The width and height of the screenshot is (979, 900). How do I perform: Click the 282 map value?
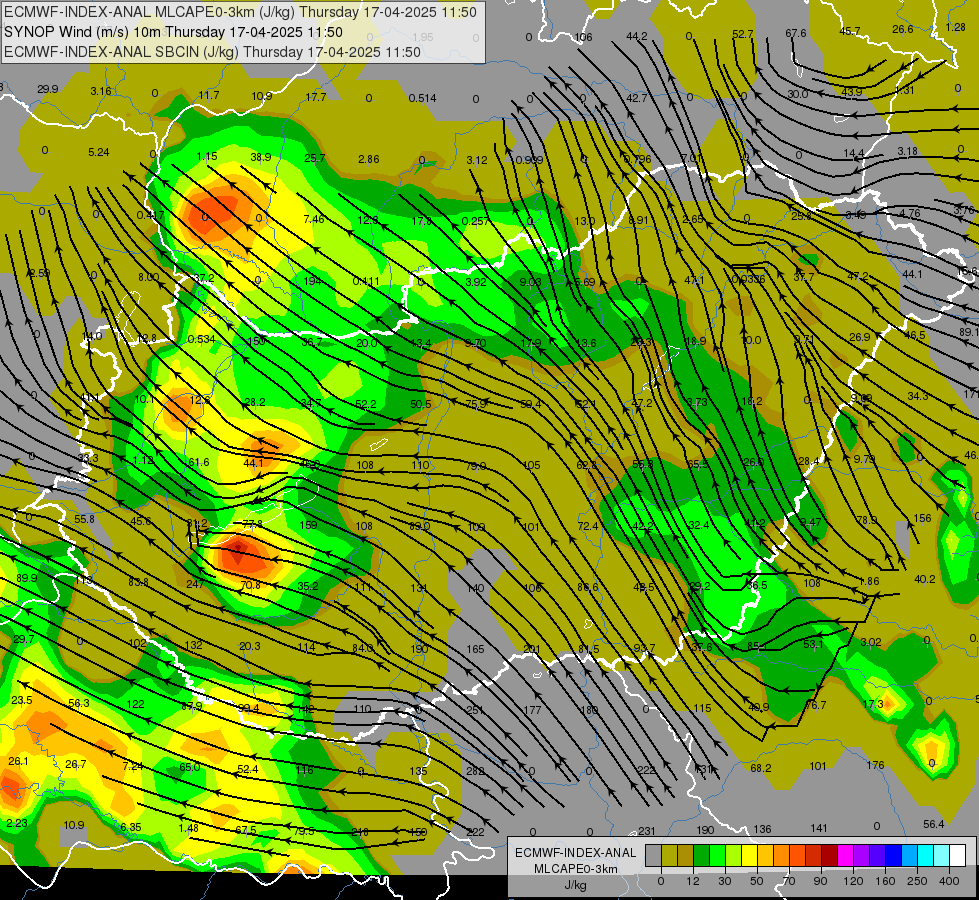[475, 771]
